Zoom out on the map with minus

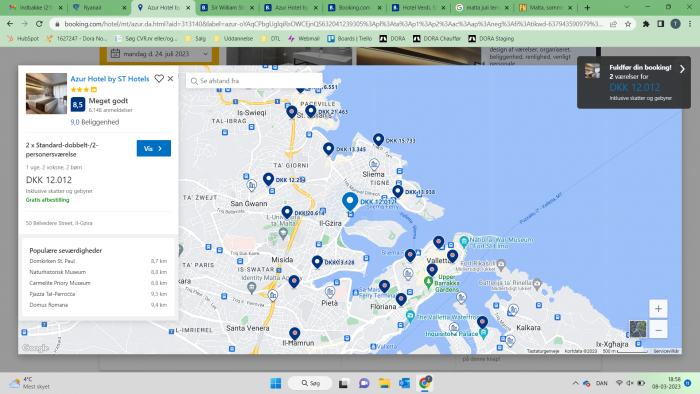pyautogui.click(x=658, y=330)
